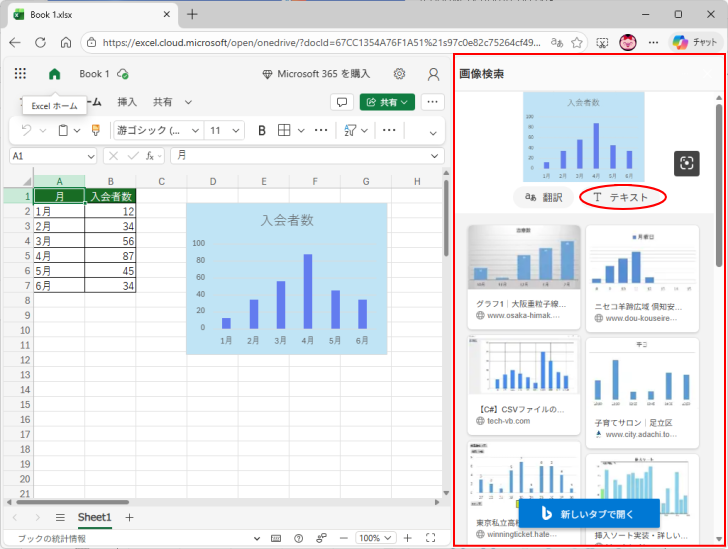Viewport: 728px width, 549px height.
Task: Open the comments pane icon
Action: click(x=341, y=102)
